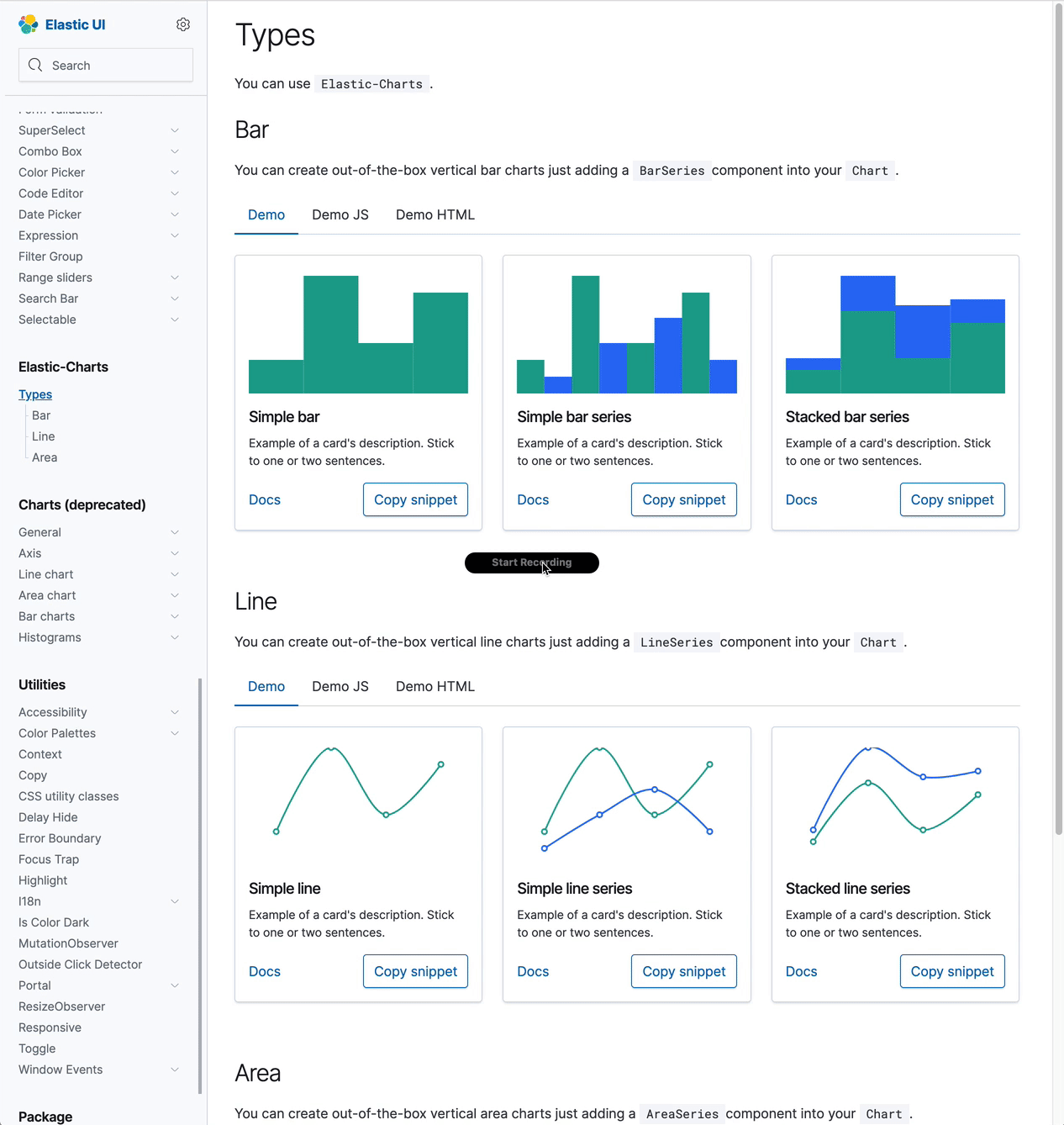Open the Types link under Elastic-Charts

(x=35, y=394)
